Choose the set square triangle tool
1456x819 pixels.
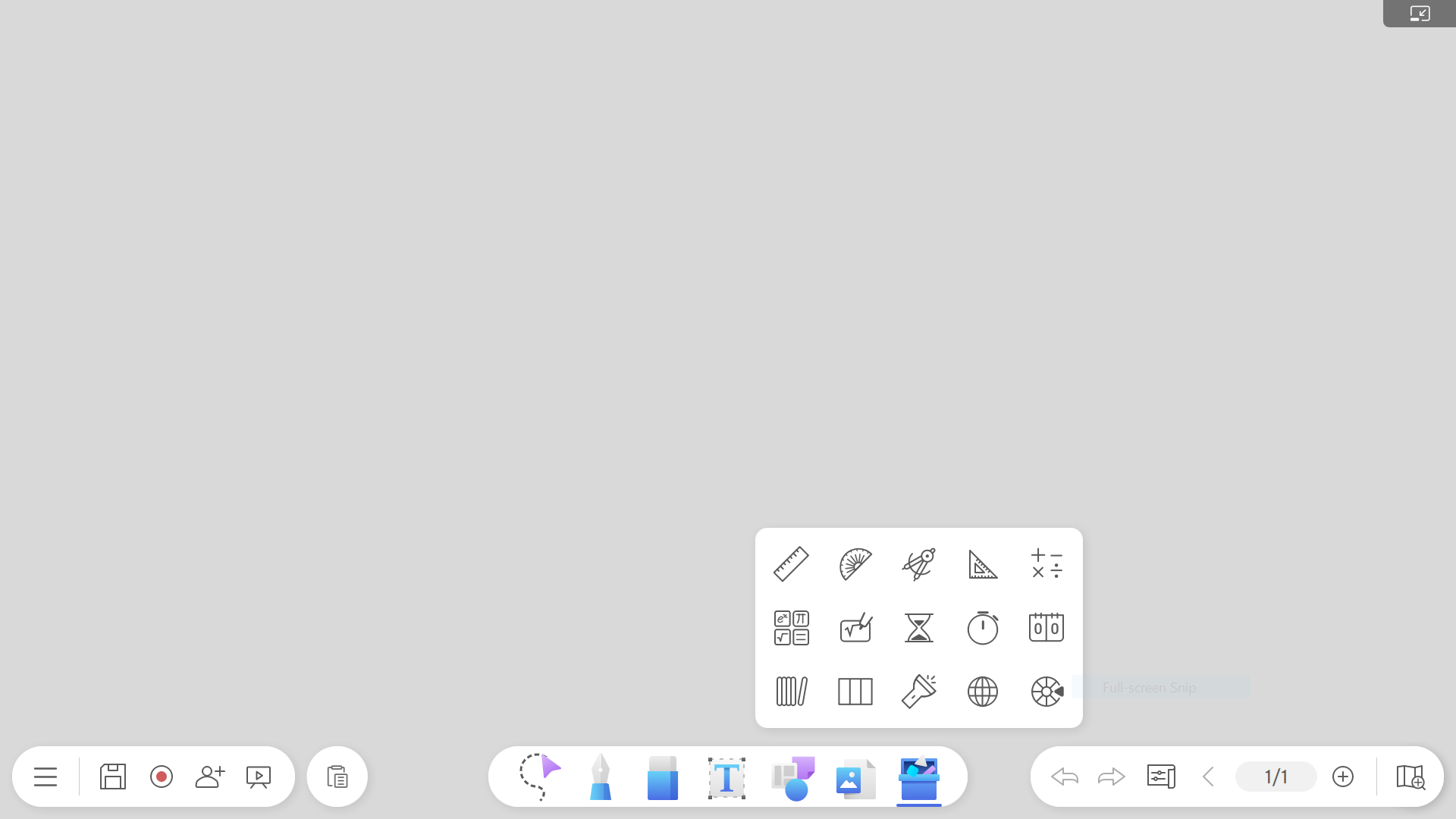(982, 564)
